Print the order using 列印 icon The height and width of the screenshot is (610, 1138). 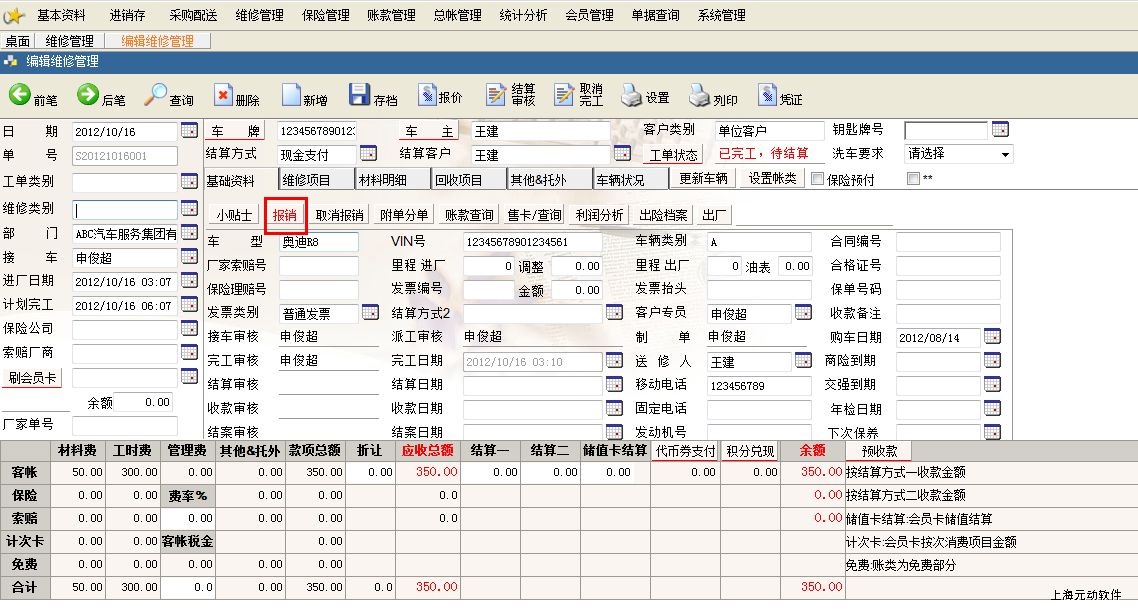point(700,97)
